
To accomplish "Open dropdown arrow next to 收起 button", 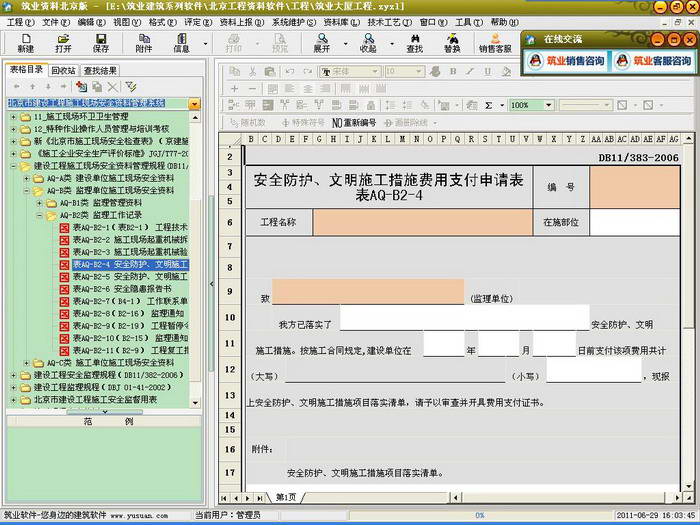I will pos(392,44).
